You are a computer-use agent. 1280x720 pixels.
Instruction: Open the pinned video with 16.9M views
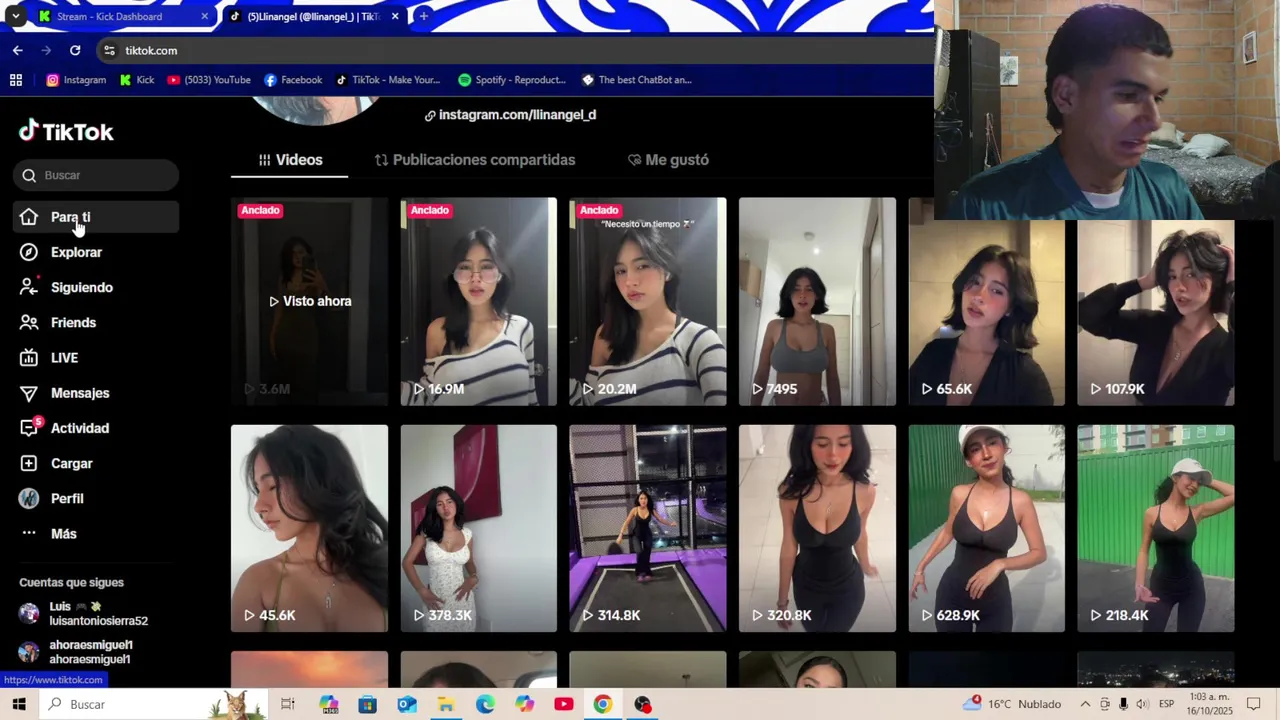point(479,301)
